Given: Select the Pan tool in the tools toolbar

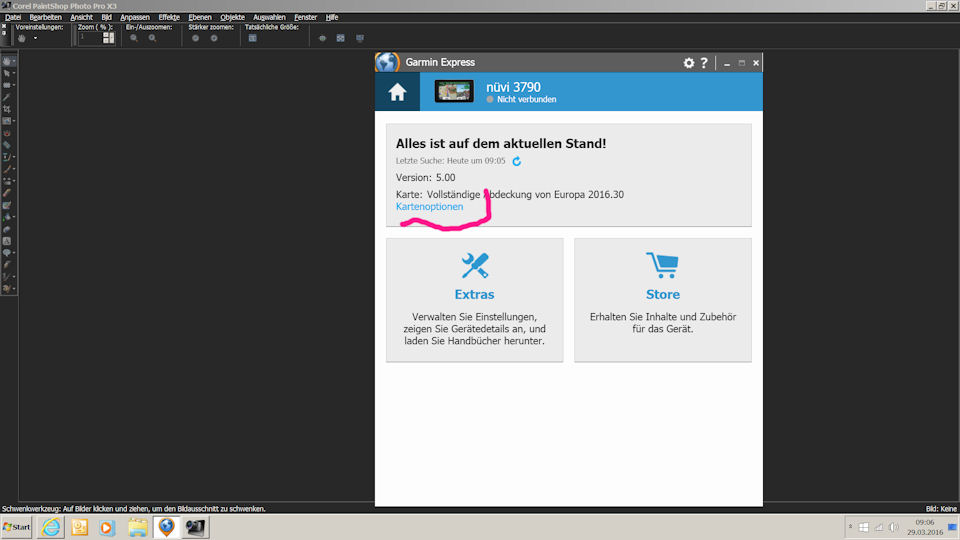Looking at the screenshot, I should tap(7, 61).
